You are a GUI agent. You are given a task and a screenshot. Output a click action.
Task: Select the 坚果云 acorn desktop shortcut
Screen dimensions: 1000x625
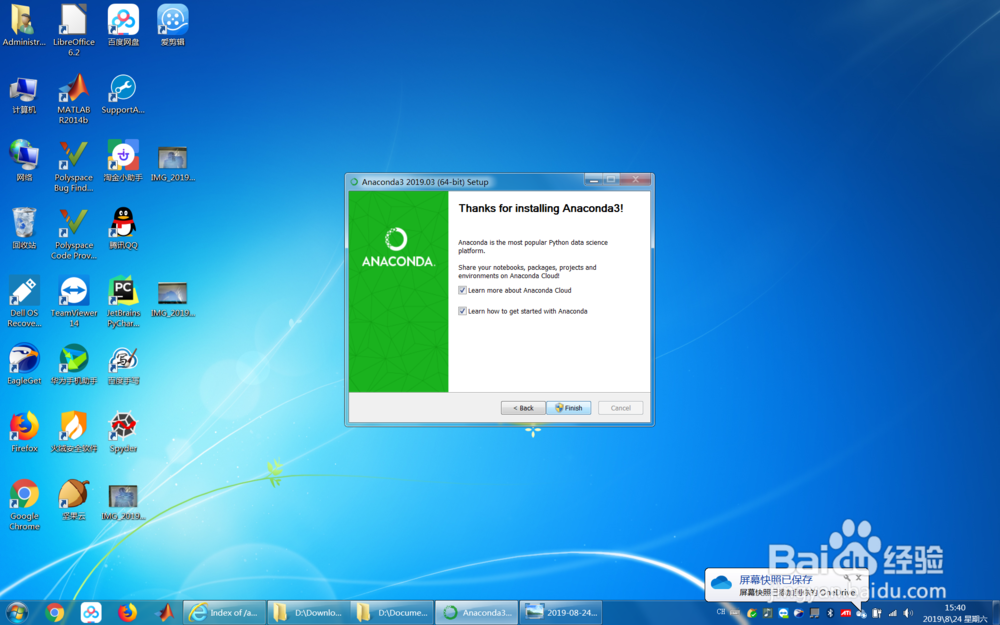(73, 500)
